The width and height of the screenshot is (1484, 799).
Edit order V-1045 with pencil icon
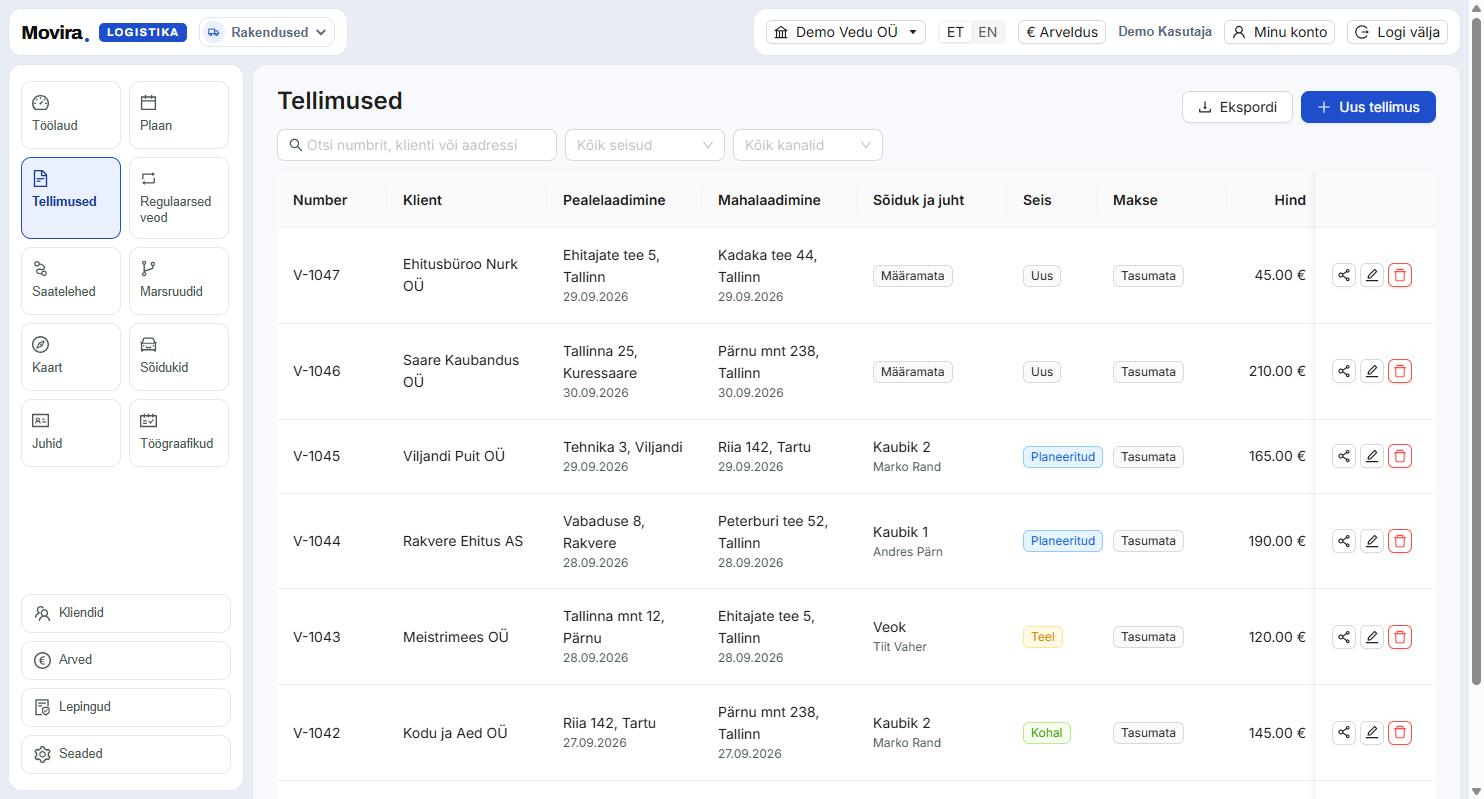pos(1372,456)
